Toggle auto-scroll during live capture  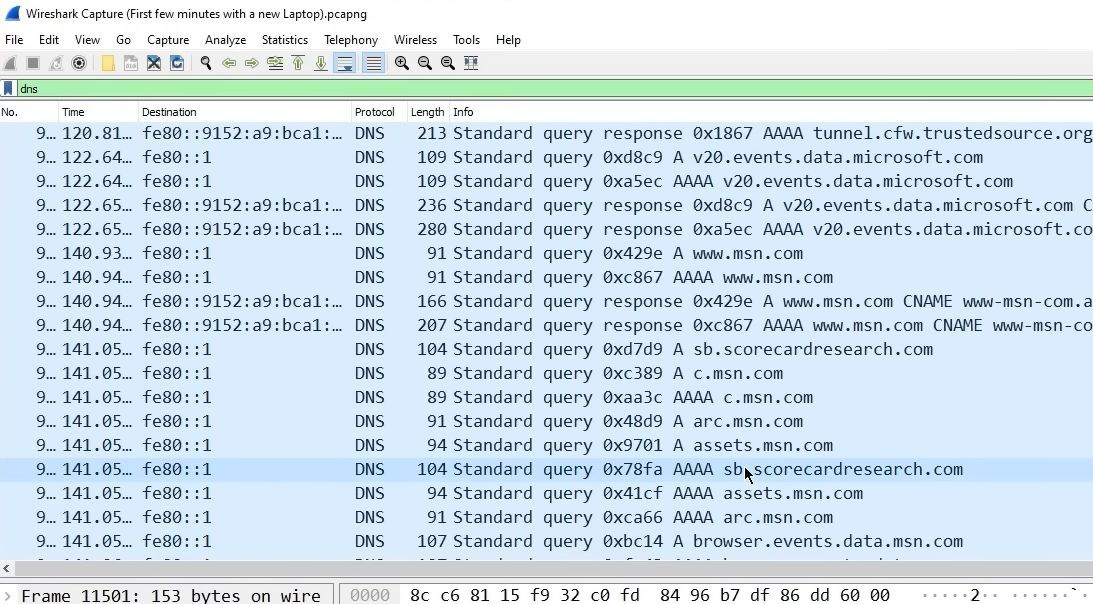345,63
